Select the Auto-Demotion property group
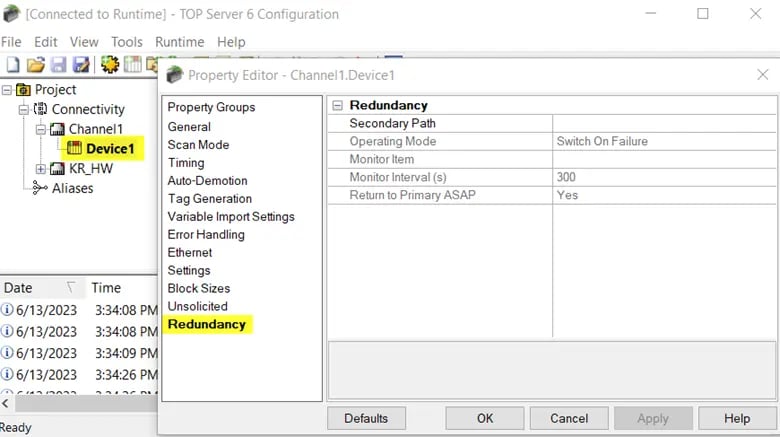780x437 pixels. [207, 181]
